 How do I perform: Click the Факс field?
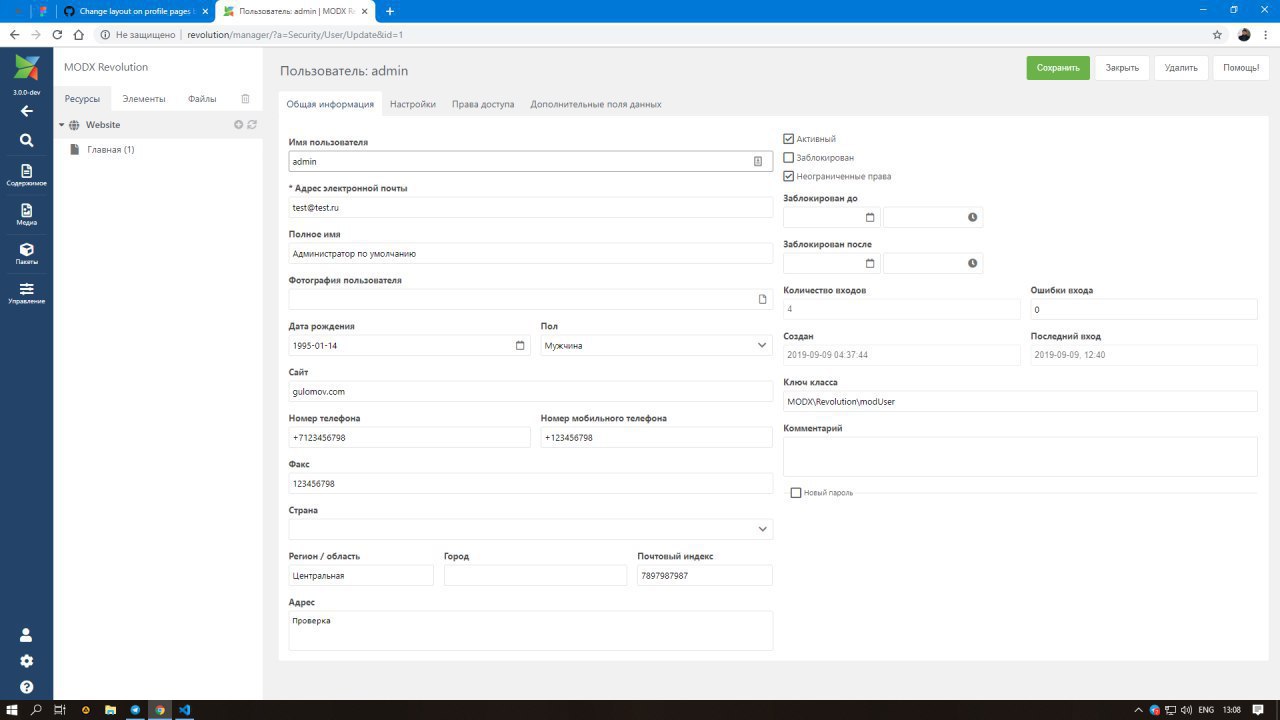coord(531,483)
